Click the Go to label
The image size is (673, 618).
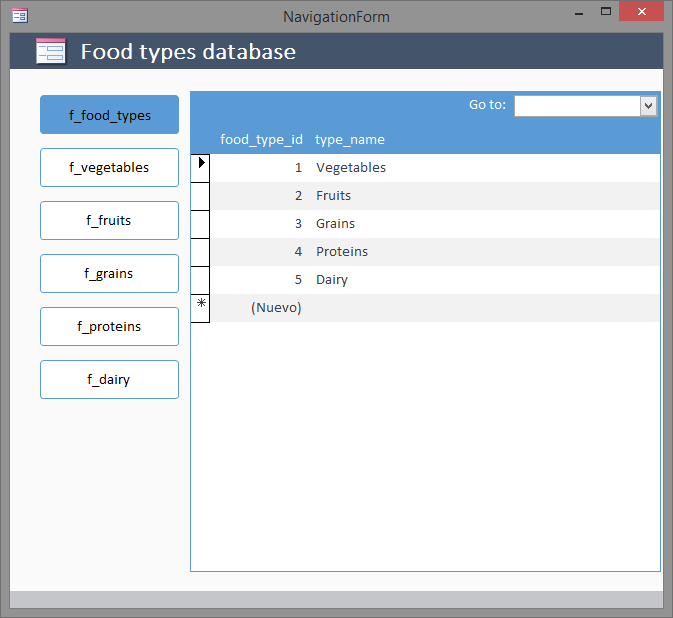click(x=487, y=105)
